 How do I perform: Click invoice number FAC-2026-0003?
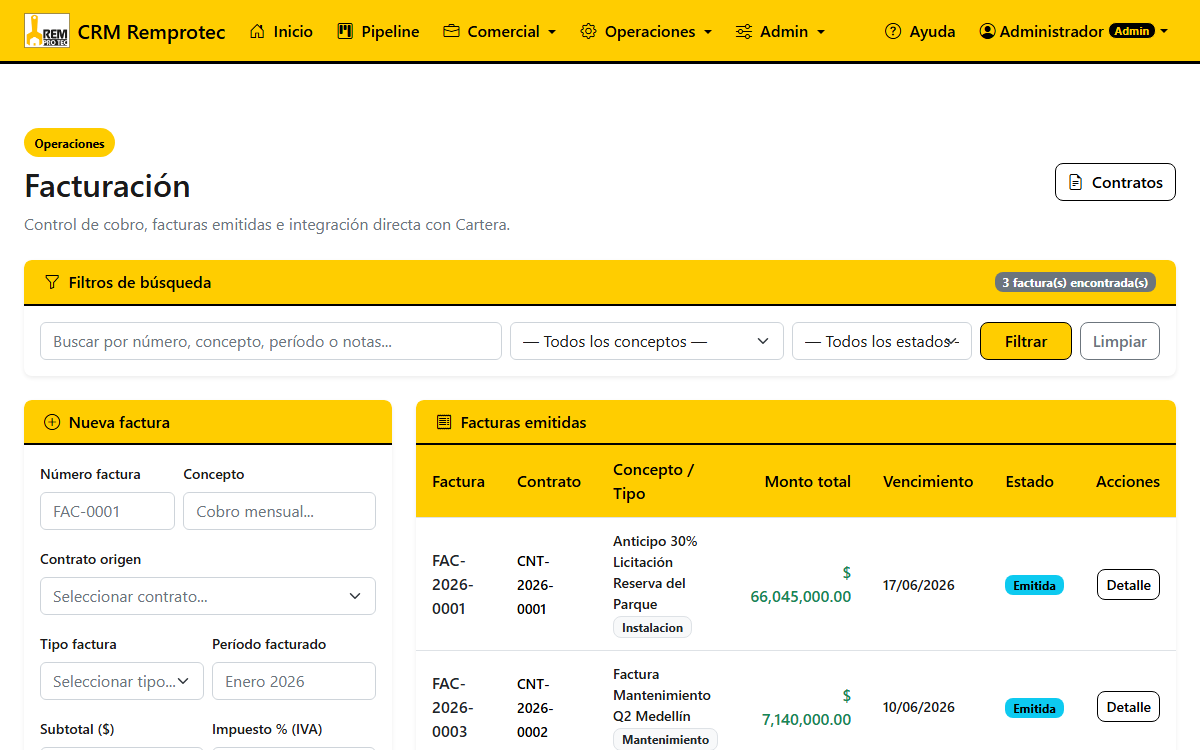[x=453, y=708]
